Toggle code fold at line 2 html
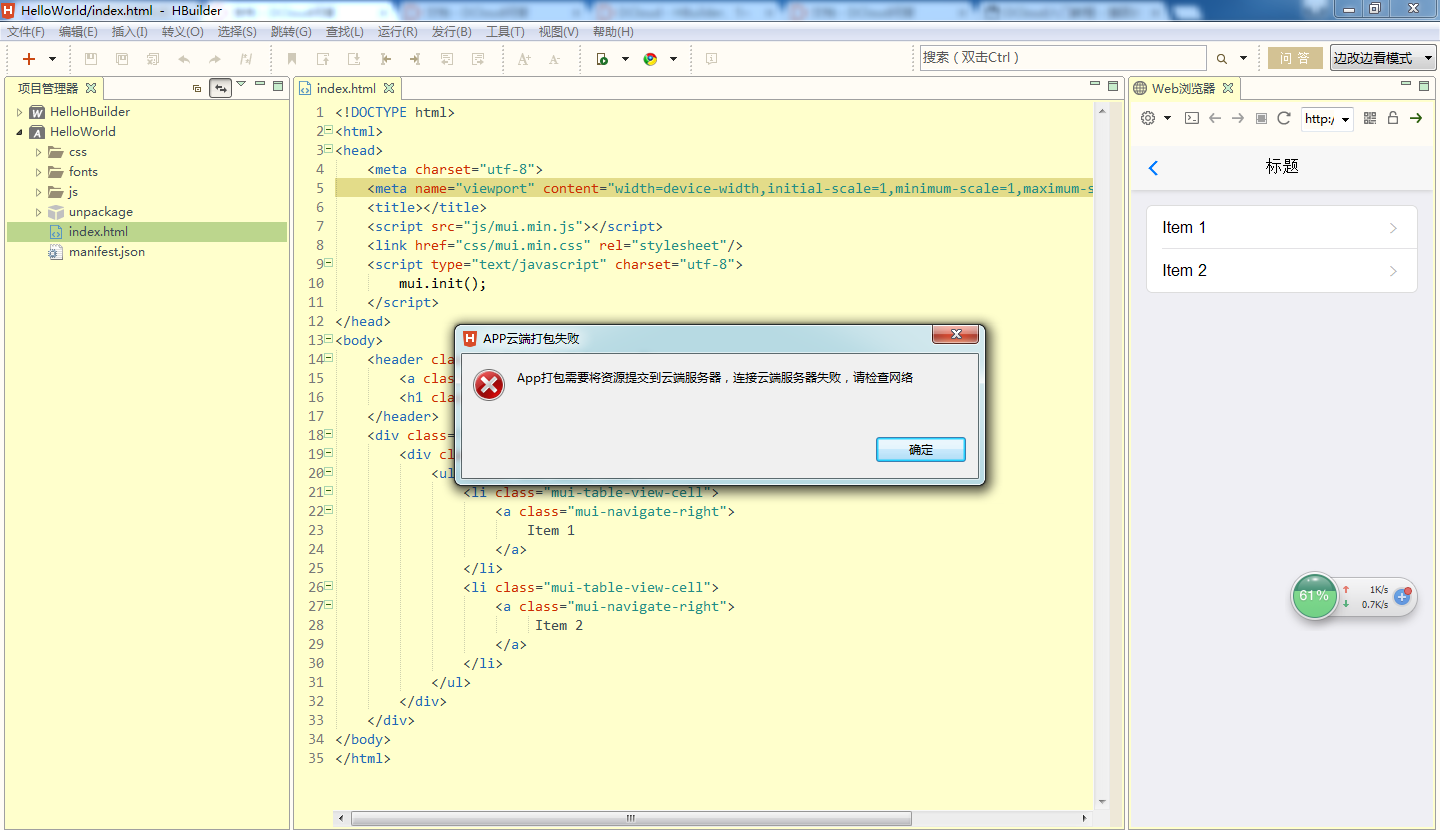Screen dimensions: 1440x830 (329, 130)
